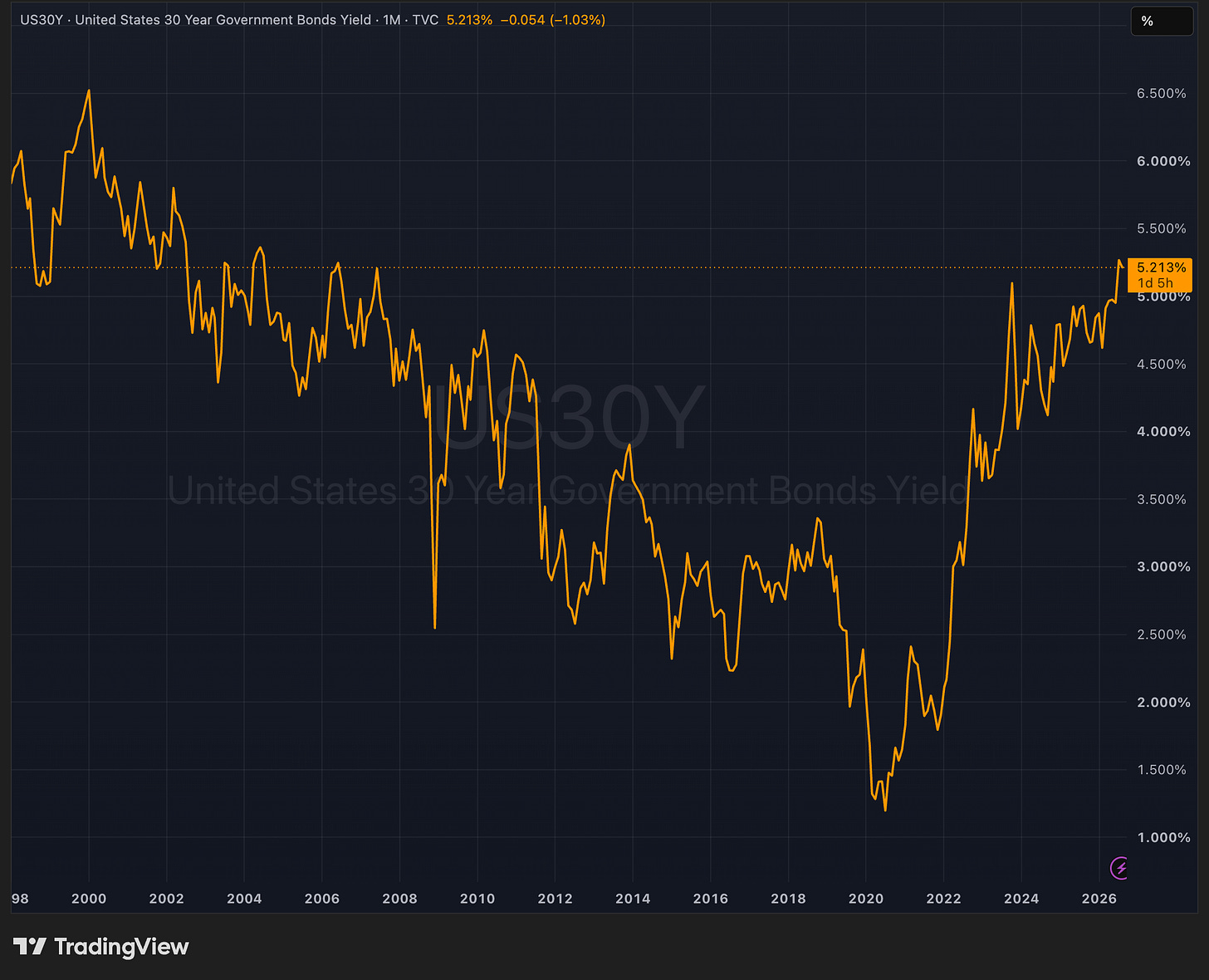Click the 2014 label on time axis
1209x980 pixels.
pos(633,899)
